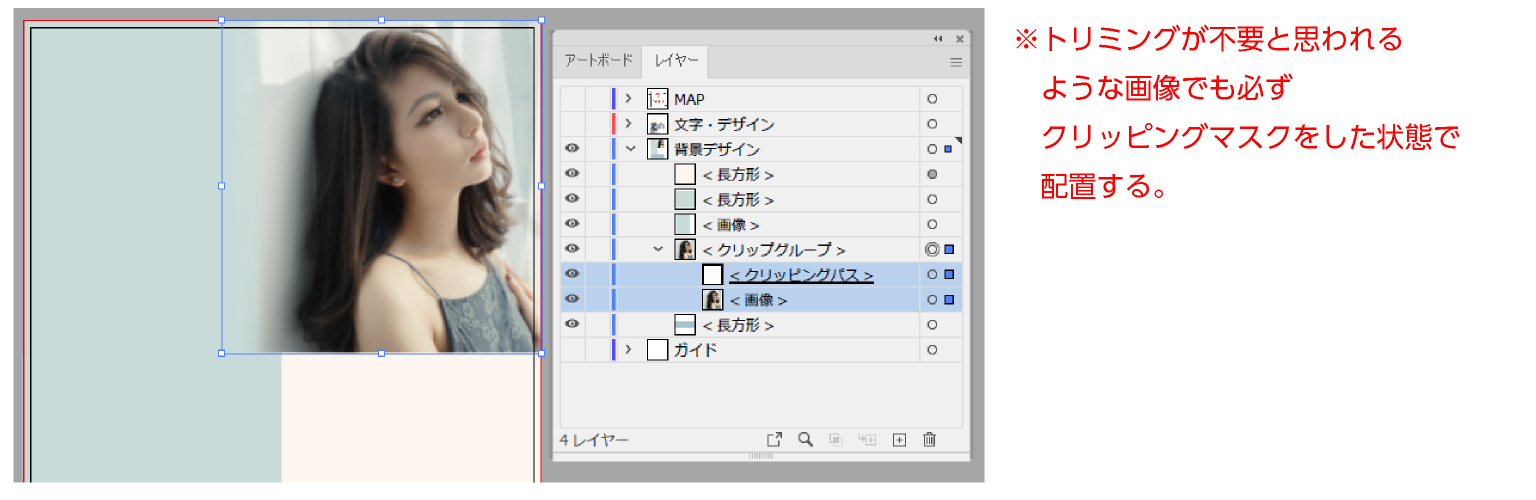Select the レイヤー tab

677,61
